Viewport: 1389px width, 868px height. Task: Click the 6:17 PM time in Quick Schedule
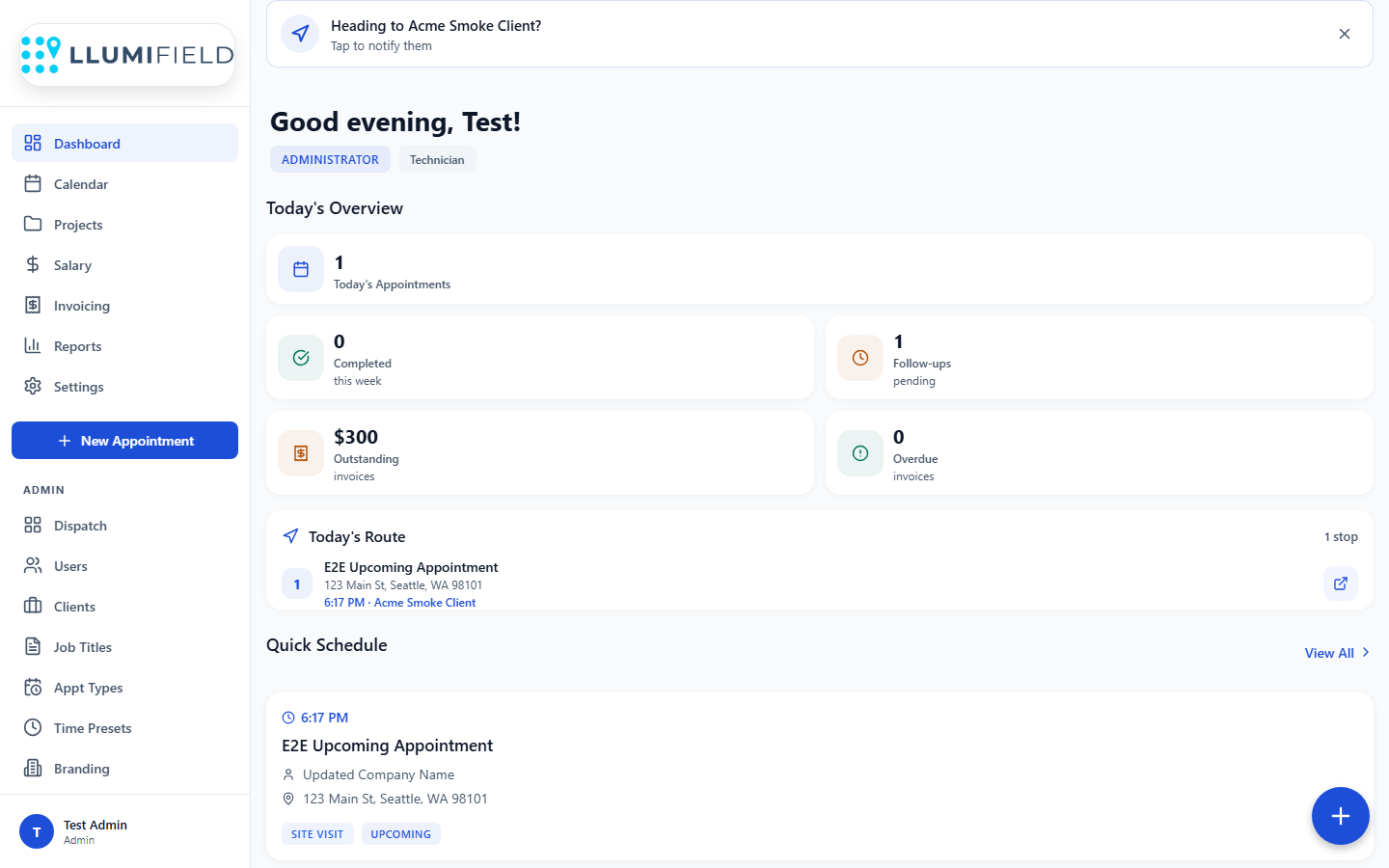pos(324,718)
